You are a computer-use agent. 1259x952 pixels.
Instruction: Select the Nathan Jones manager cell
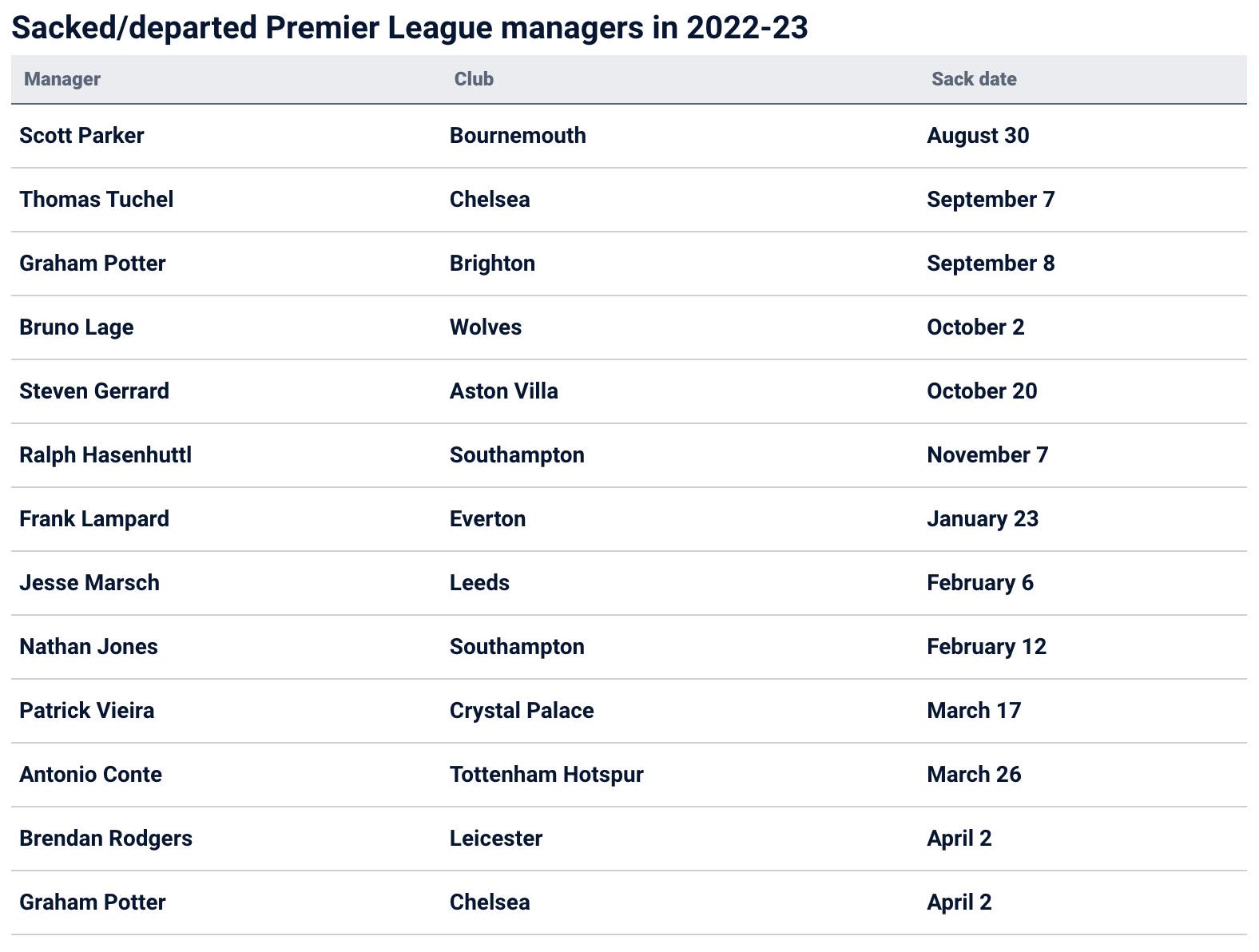[89, 647]
